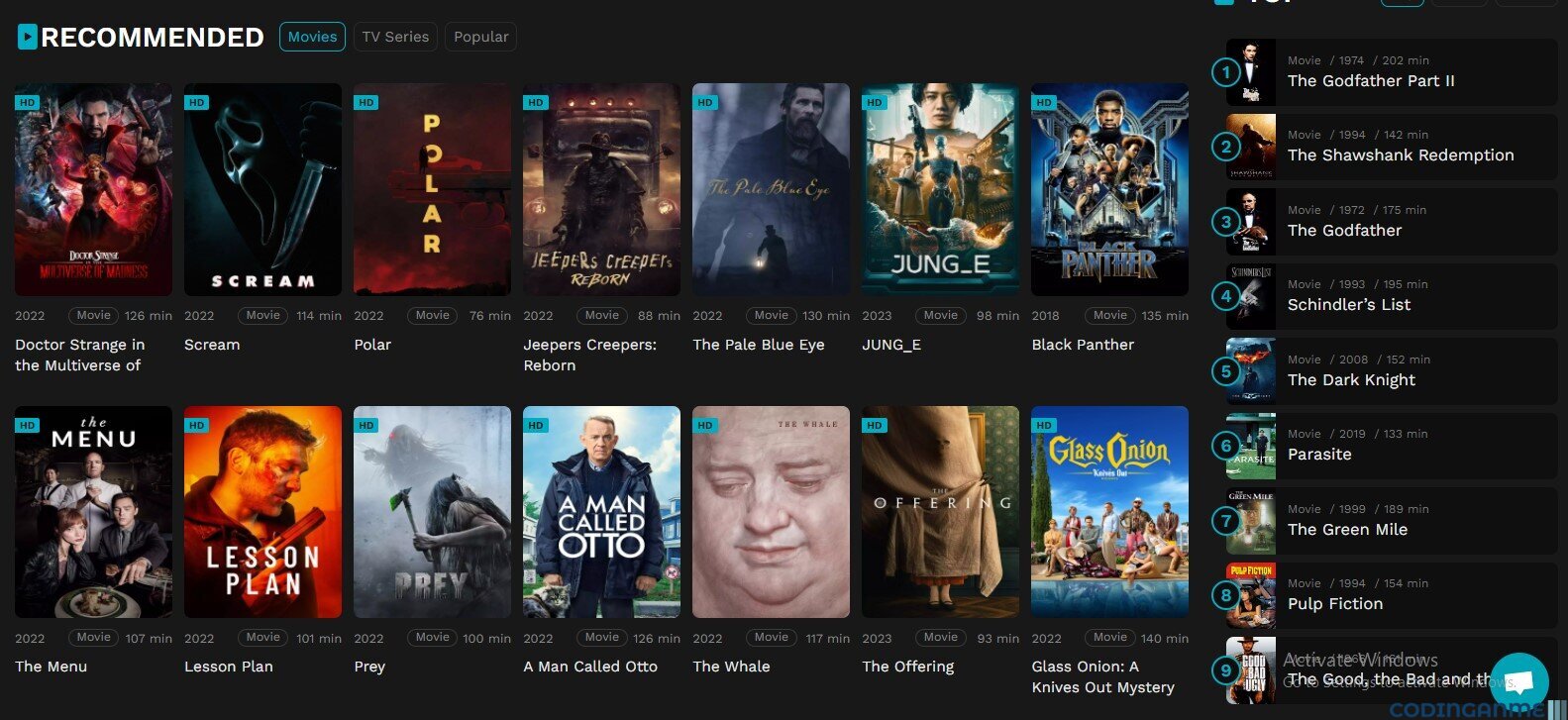Click the HD badge on Doctor Strange poster
Viewport: 1568px width, 720px height.
pyautogui.click(x=27, y=102)
